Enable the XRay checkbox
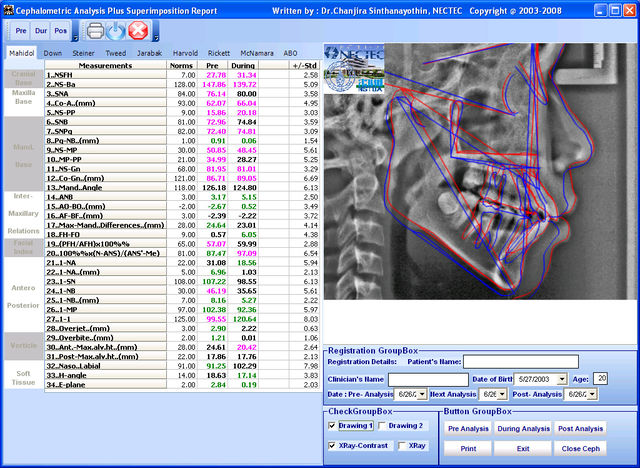The width and height of the screenshot is (640, 468). [x=402, y=446]
